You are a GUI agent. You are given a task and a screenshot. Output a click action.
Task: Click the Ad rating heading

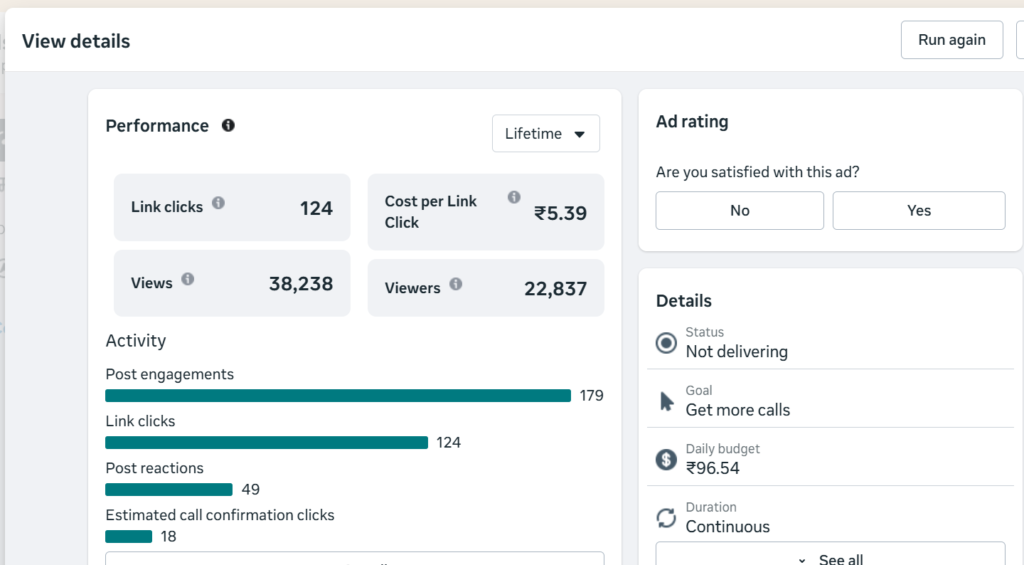(692, 121)
